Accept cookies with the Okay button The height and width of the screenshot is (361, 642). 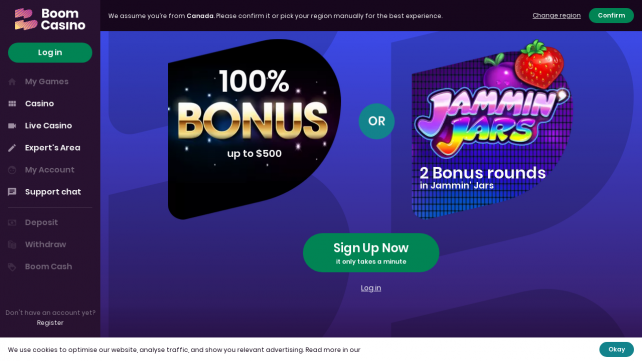coord(617,350)
